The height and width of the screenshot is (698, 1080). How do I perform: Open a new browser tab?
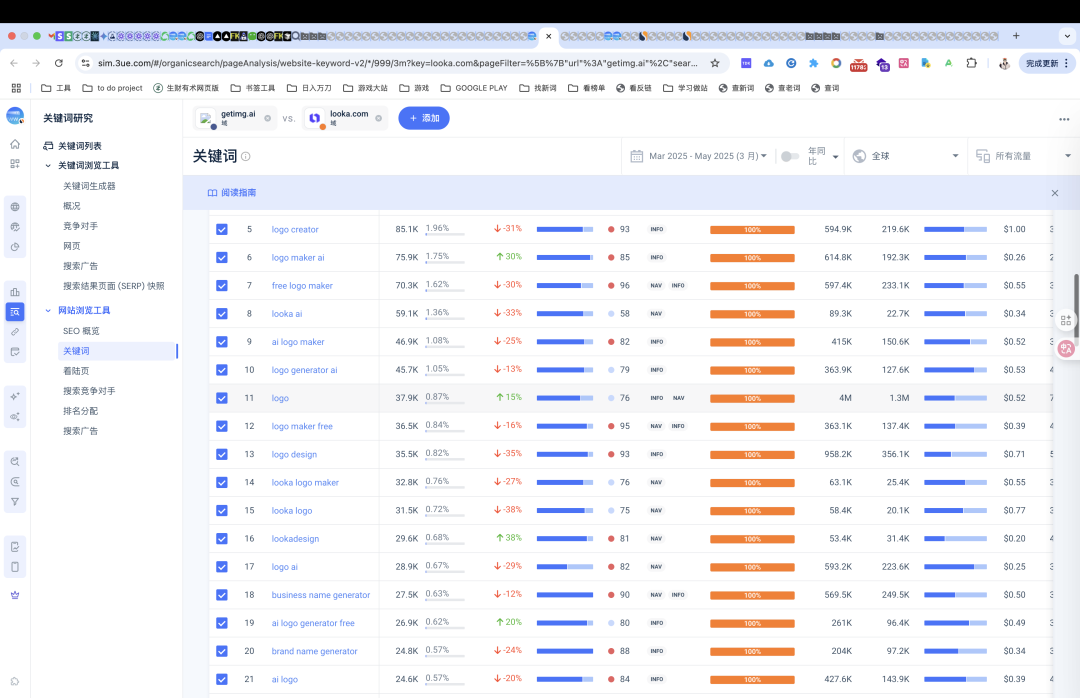tap(1016, 36)
